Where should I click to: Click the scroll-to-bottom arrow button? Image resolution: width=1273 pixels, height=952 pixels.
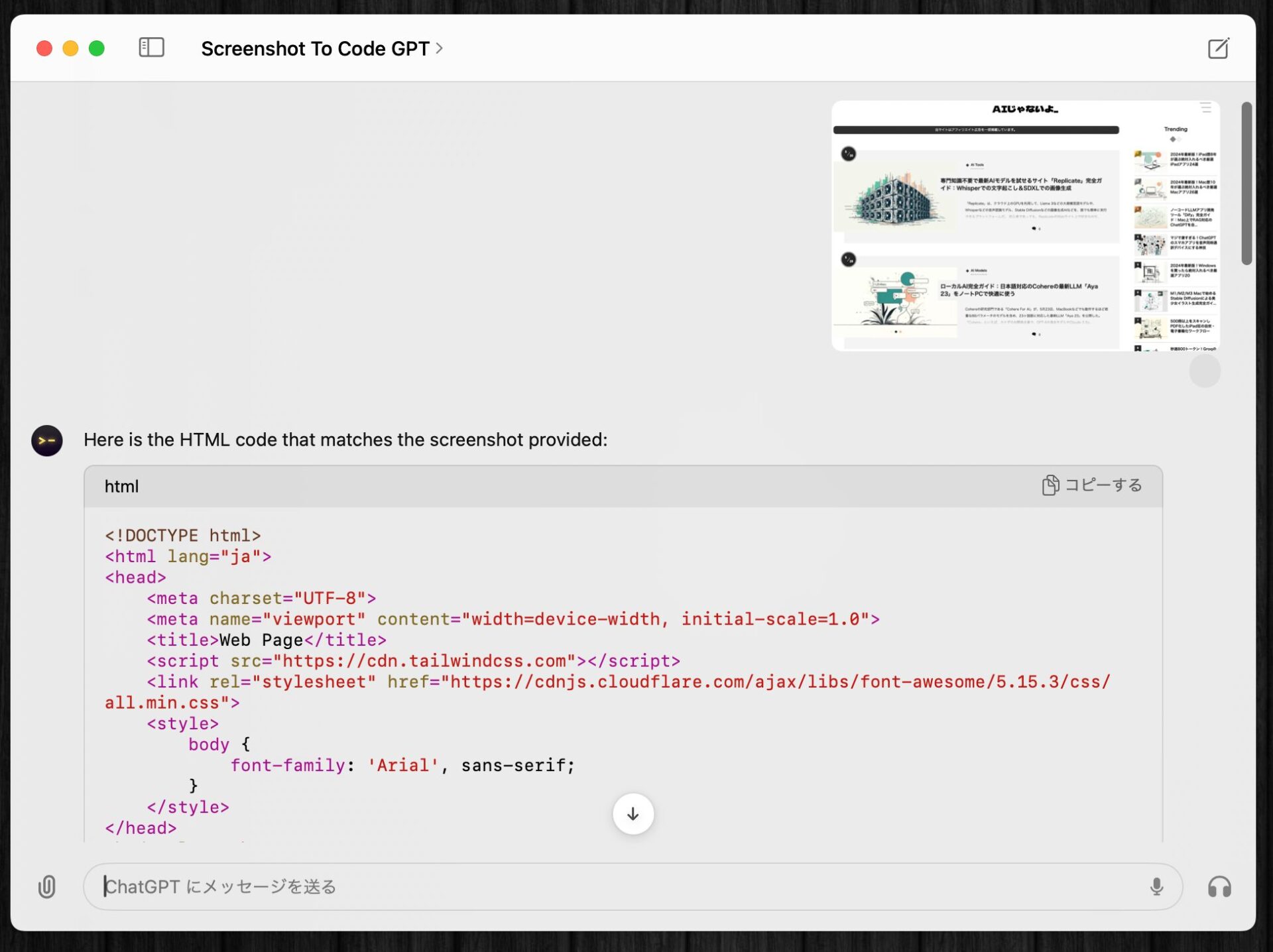(633, 813)
